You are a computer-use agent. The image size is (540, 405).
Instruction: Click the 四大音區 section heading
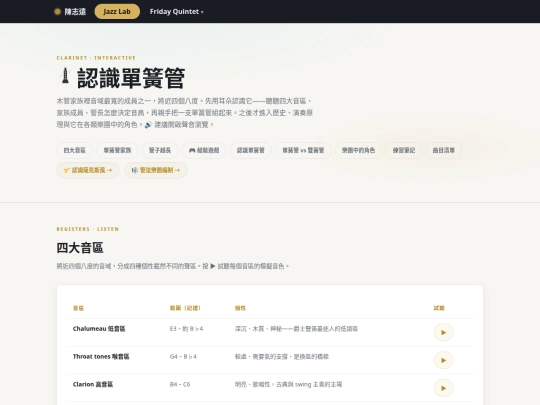coord(80,248)
